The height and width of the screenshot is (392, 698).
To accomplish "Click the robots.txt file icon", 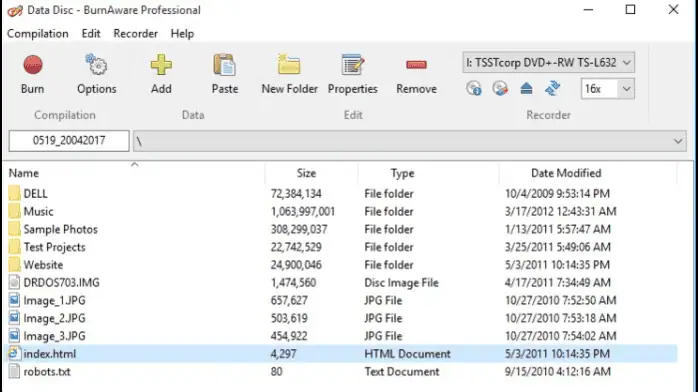I will (14, 372).
